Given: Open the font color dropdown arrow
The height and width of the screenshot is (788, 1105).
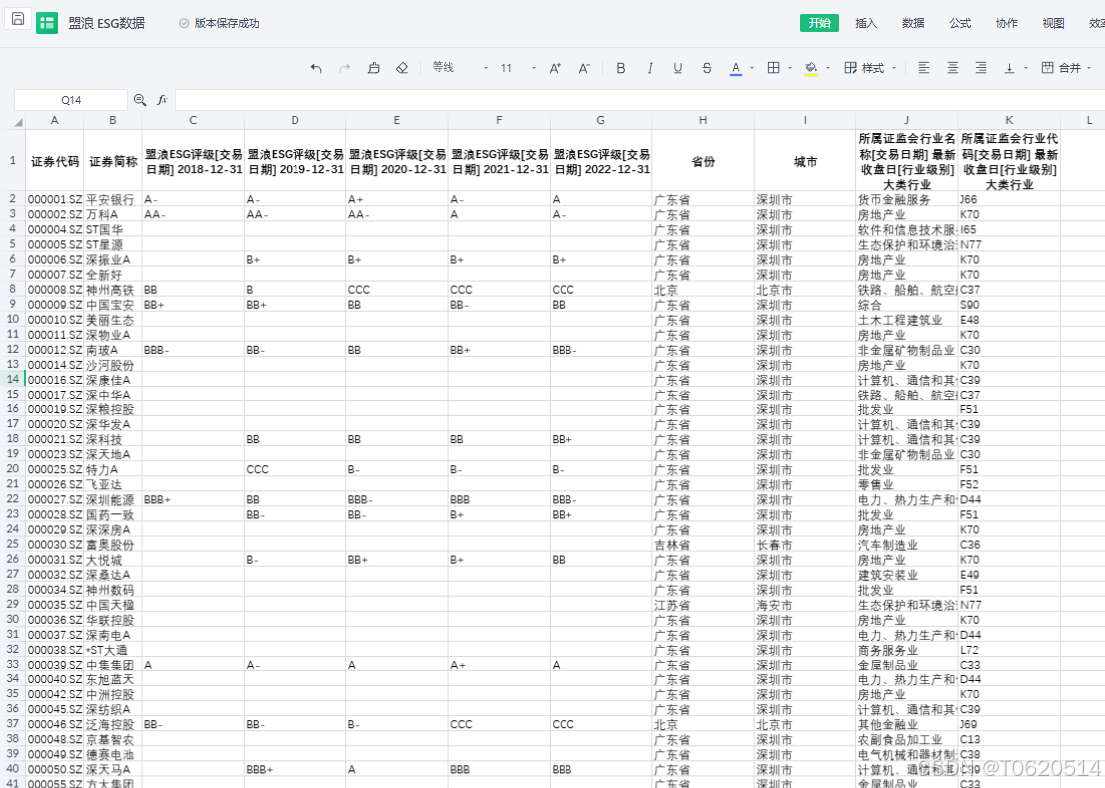Looking at the screenshot, I should (x=752, y=68).
